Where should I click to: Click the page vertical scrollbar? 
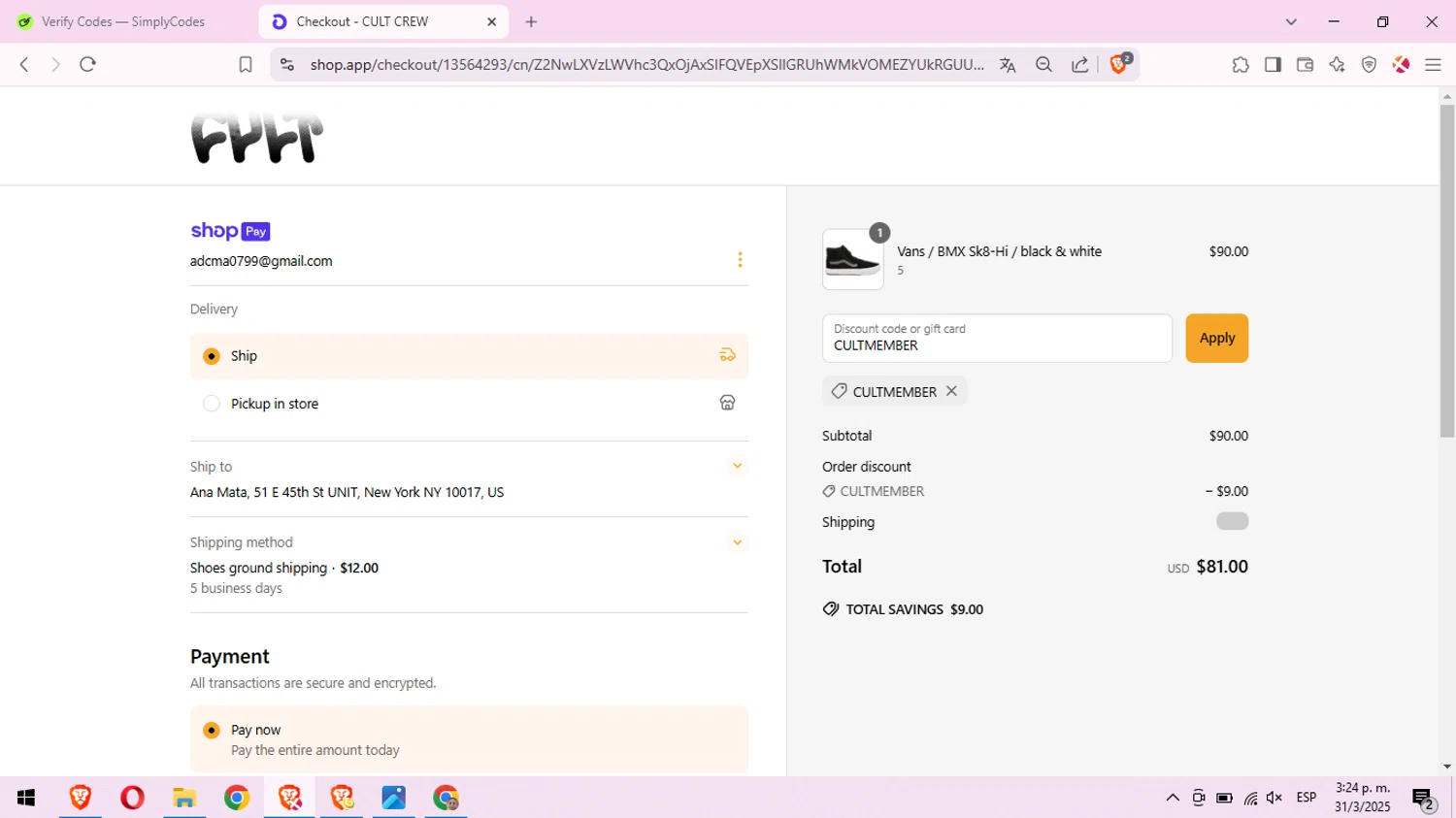pyautogui.click(x=1447, y=272)
